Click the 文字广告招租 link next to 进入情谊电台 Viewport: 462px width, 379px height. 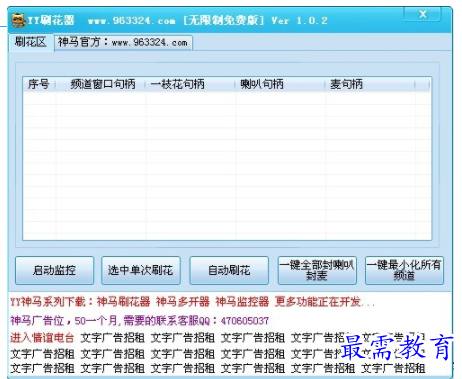112,338
